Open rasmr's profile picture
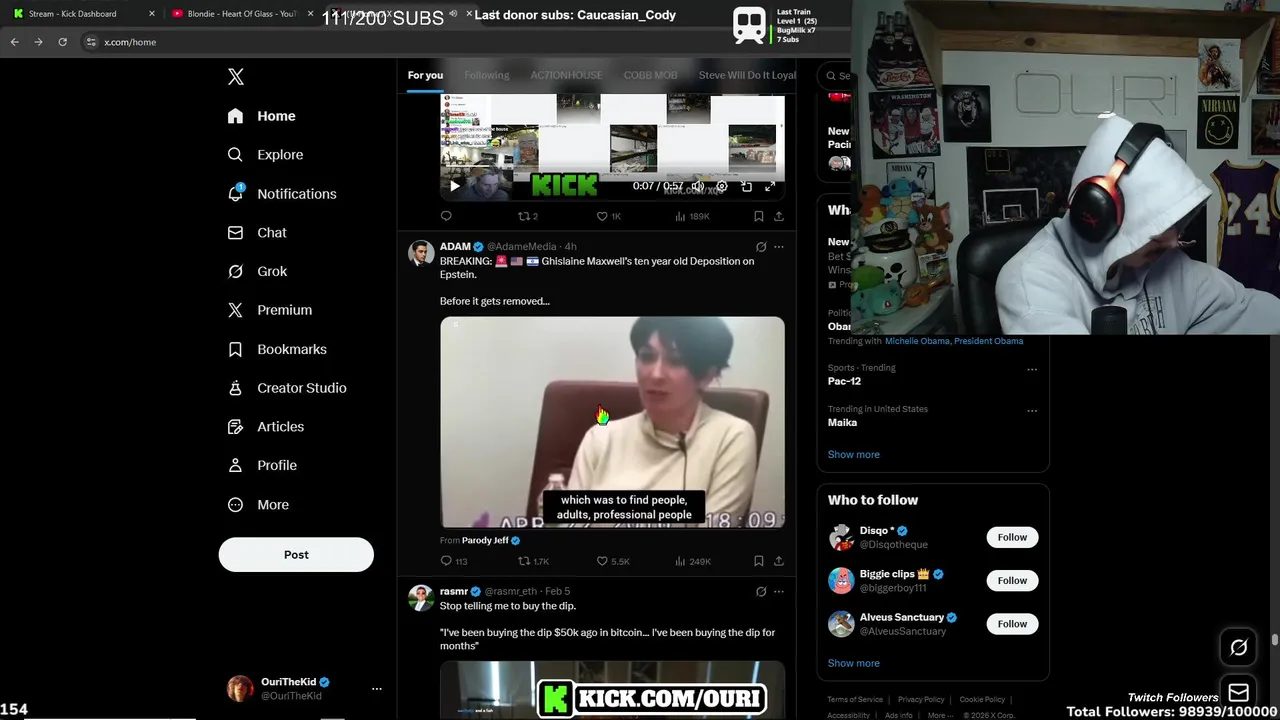This screenshot has height=720, width=1280. [x=421, y=598]
